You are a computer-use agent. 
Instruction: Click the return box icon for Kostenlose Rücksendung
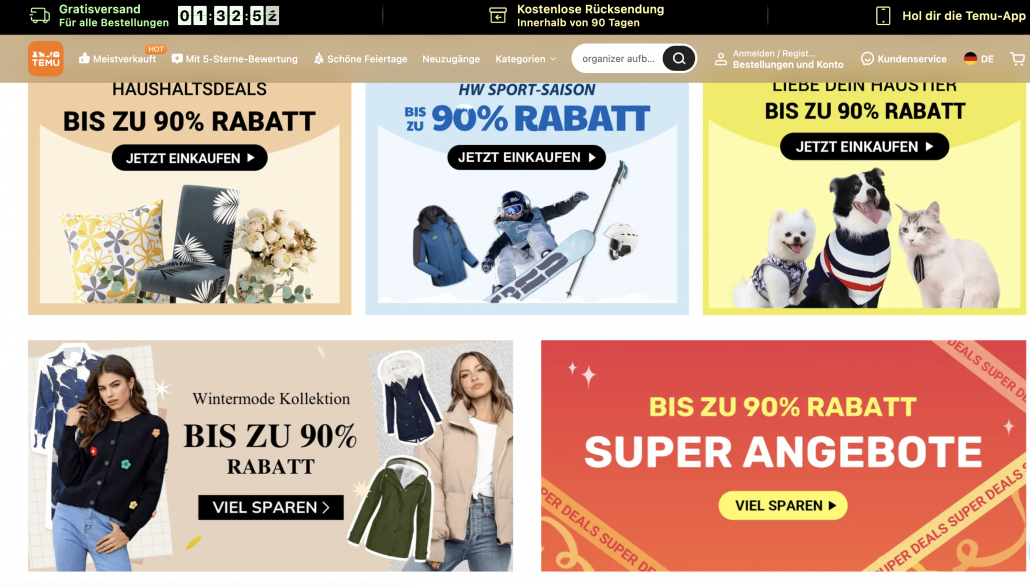[x=498, y=15]
